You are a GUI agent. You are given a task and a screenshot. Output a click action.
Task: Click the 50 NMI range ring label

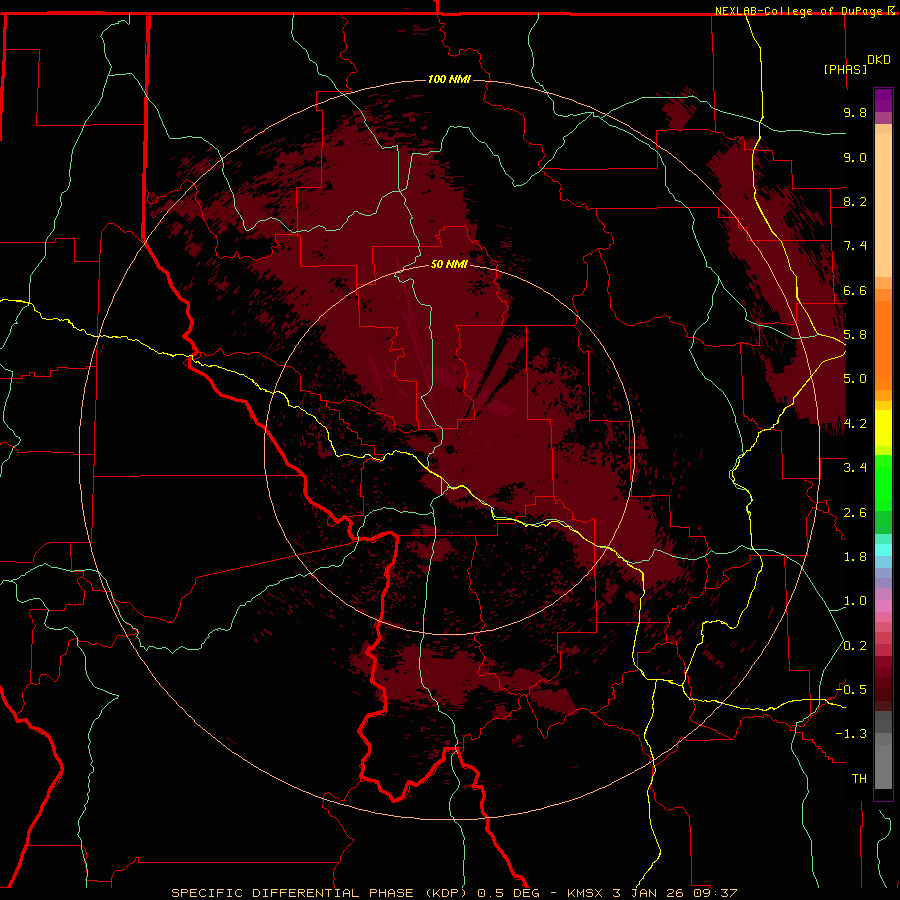coord(449,264)
